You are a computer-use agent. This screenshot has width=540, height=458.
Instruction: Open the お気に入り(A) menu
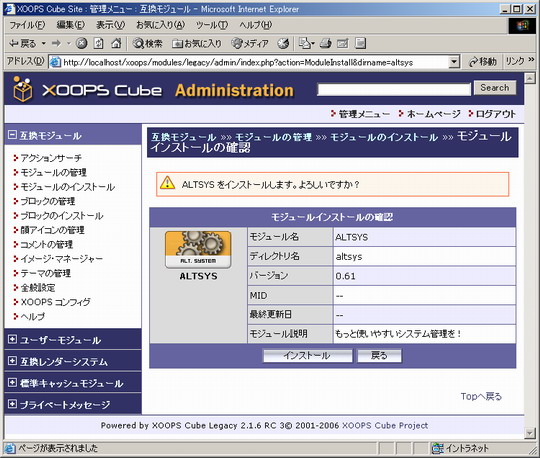coord(160,25)
